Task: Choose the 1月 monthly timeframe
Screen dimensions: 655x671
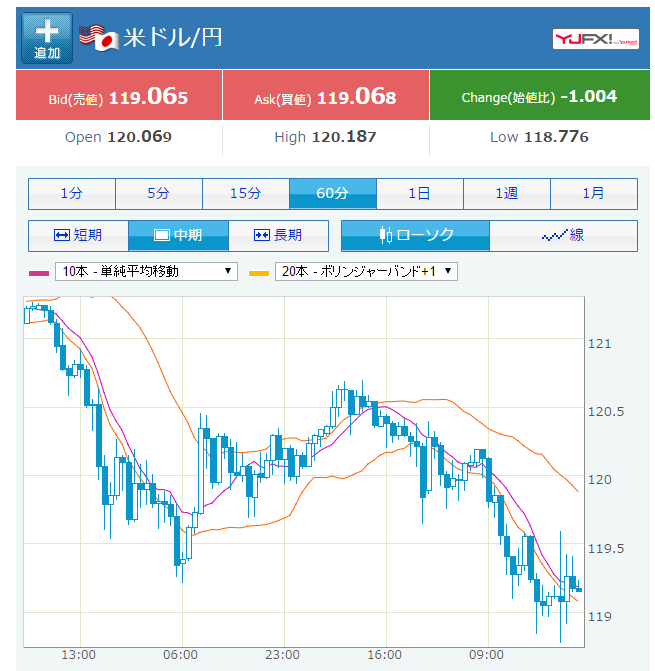Action: [594, 193]
